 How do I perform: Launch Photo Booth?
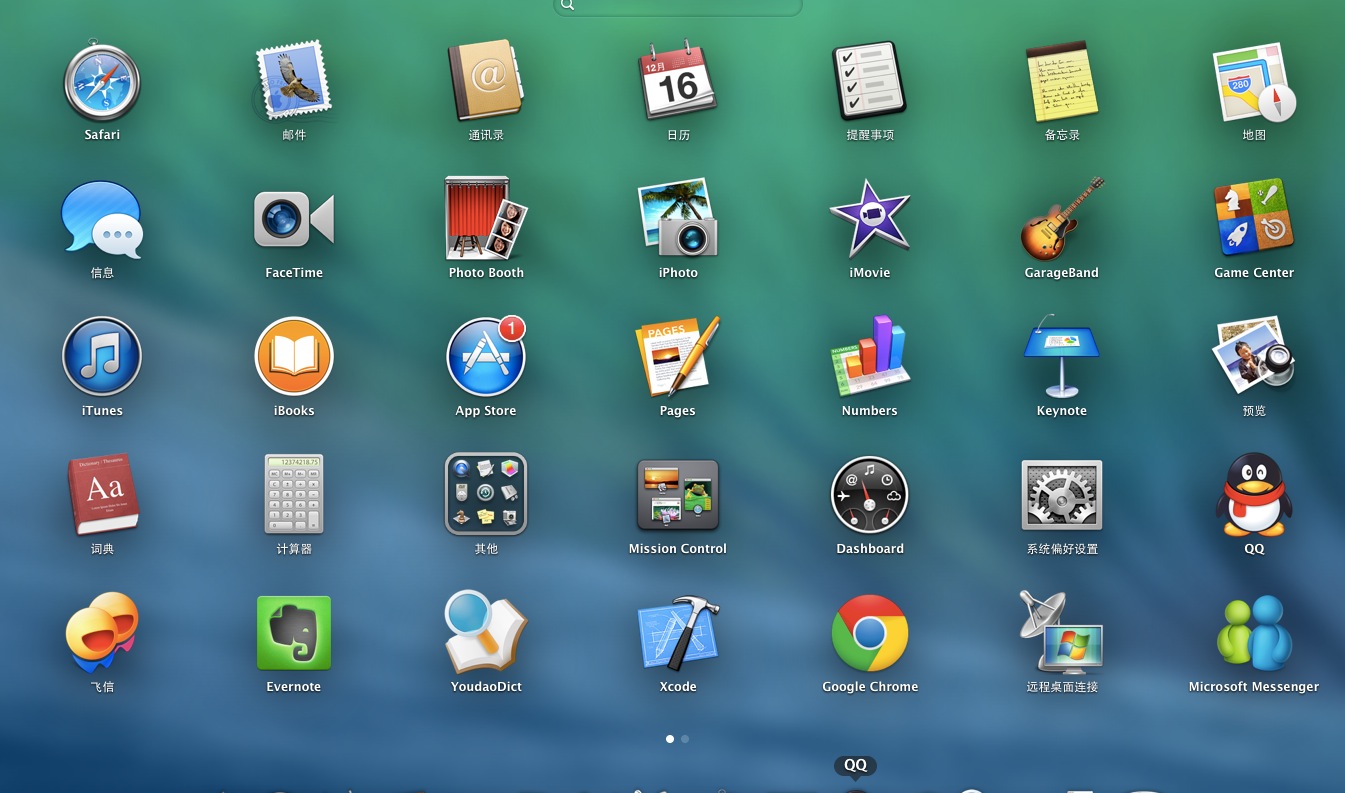point(486,219)
